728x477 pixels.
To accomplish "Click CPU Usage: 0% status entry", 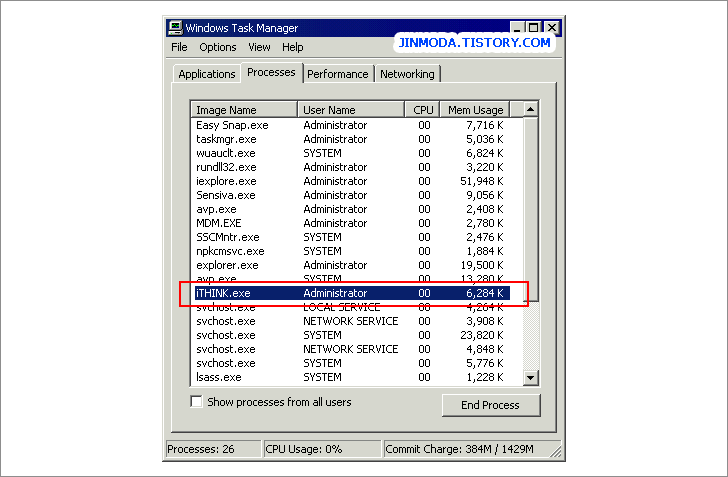I will click(x=322, y=449).
